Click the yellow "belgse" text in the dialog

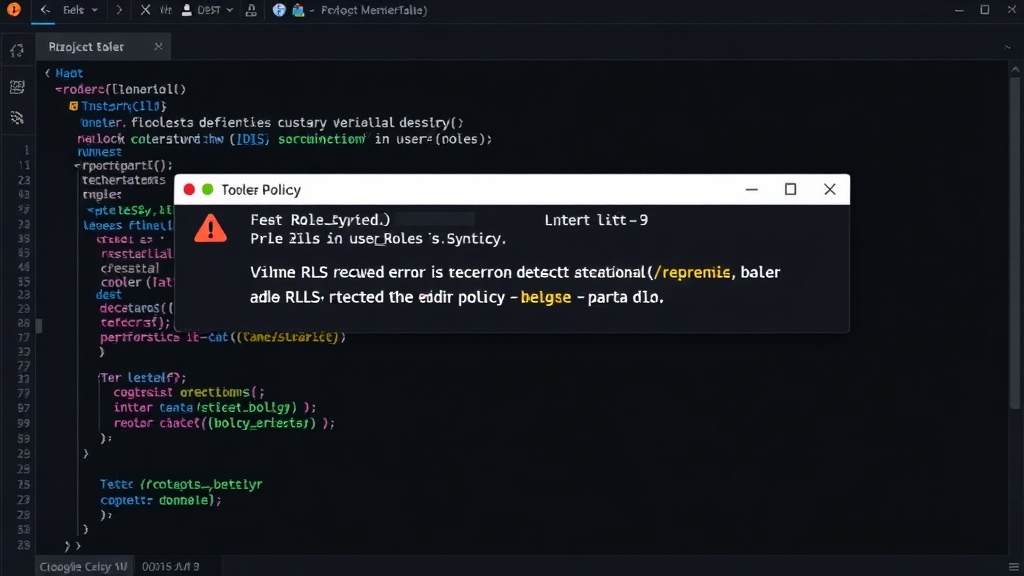(546, 297)
